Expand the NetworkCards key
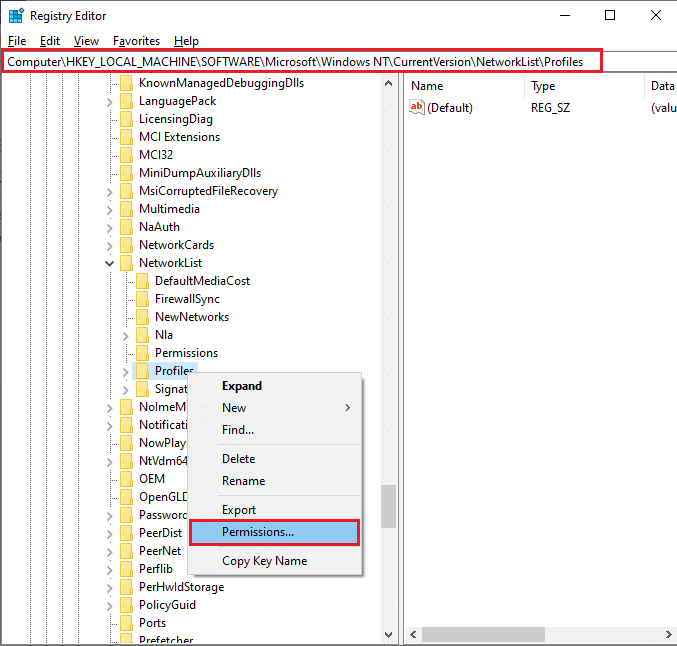The height and width of the screenshot is (646, 677). (110, 246)
